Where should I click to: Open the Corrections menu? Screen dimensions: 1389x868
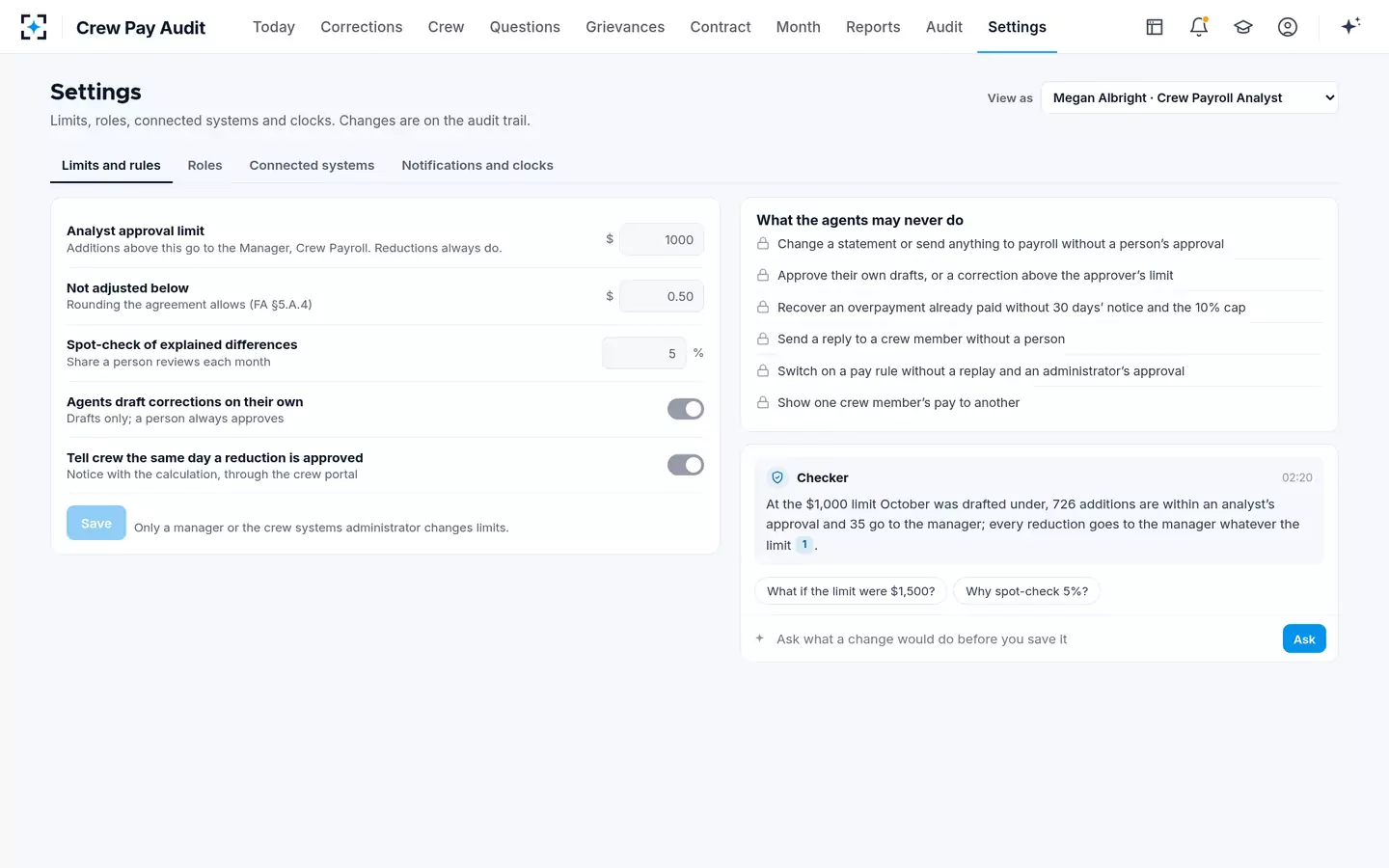[362, 27]
